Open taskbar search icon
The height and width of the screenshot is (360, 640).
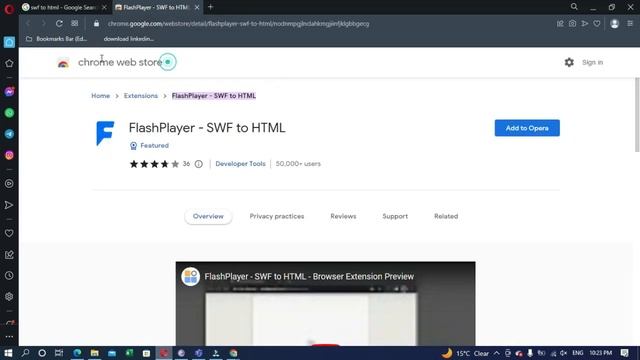25,353
